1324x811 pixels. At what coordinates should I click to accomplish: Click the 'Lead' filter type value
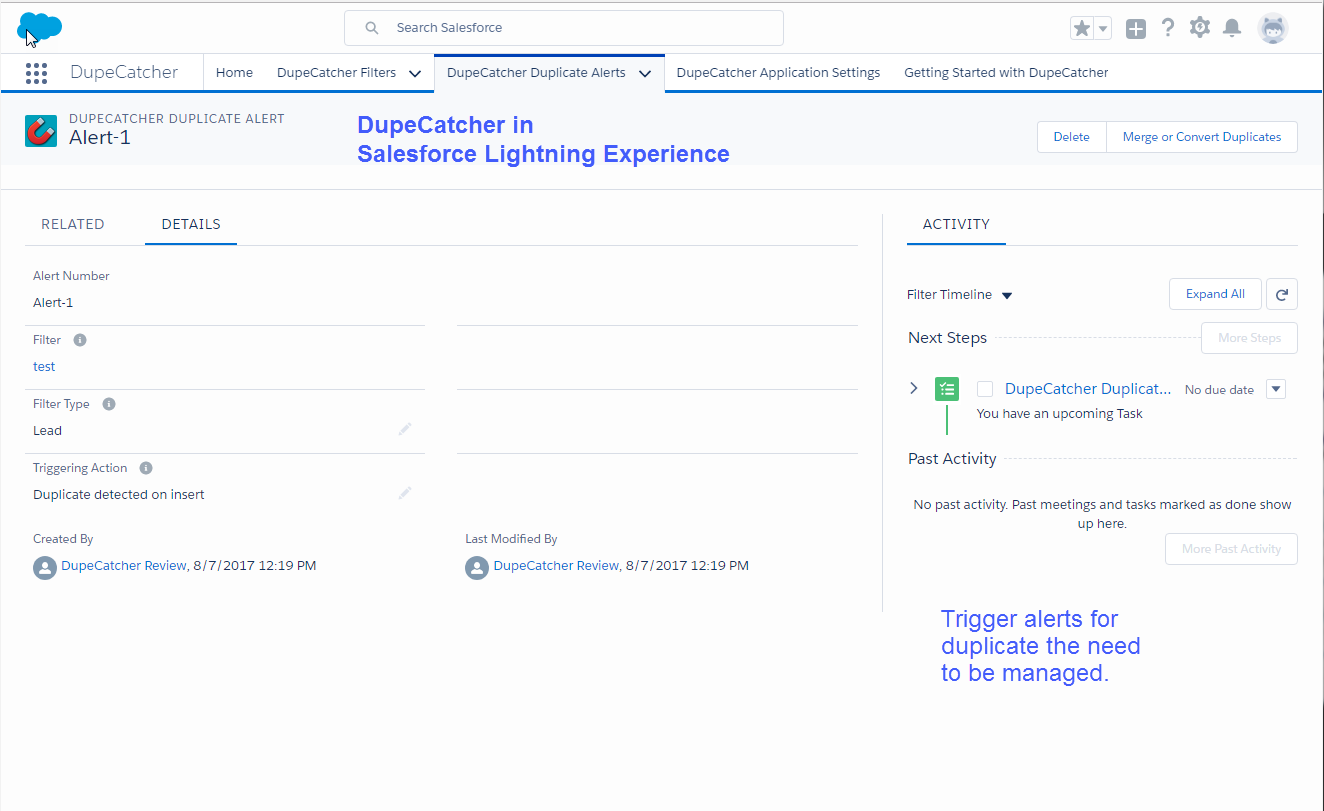click(x=47, y=430)
